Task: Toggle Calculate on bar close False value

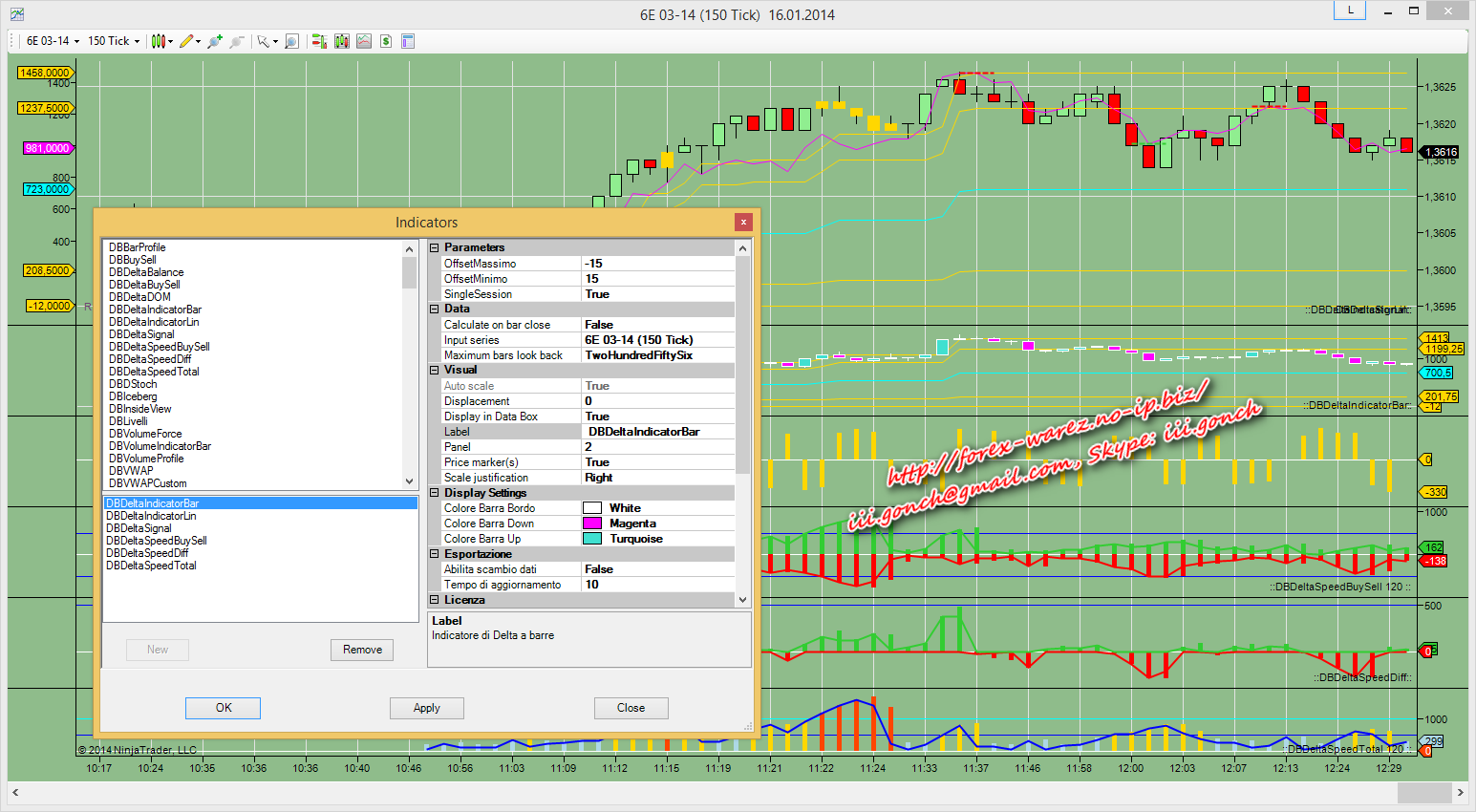Action: click(657, 325)
